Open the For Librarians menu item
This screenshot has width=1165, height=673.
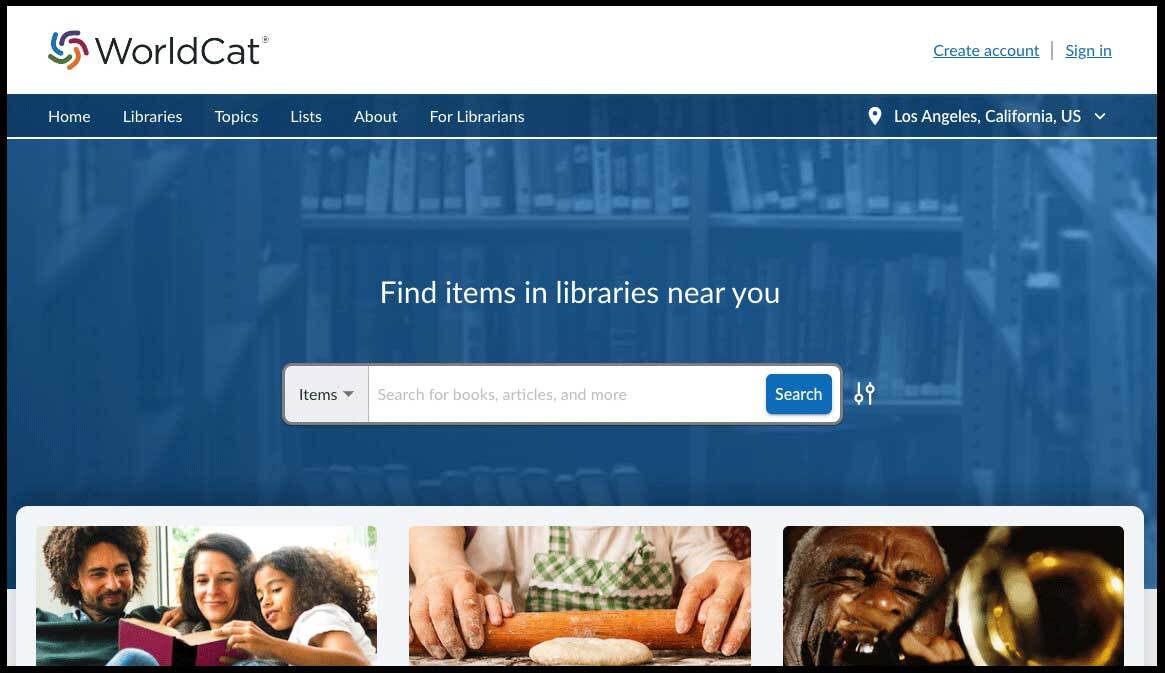(x=477, y=117)
